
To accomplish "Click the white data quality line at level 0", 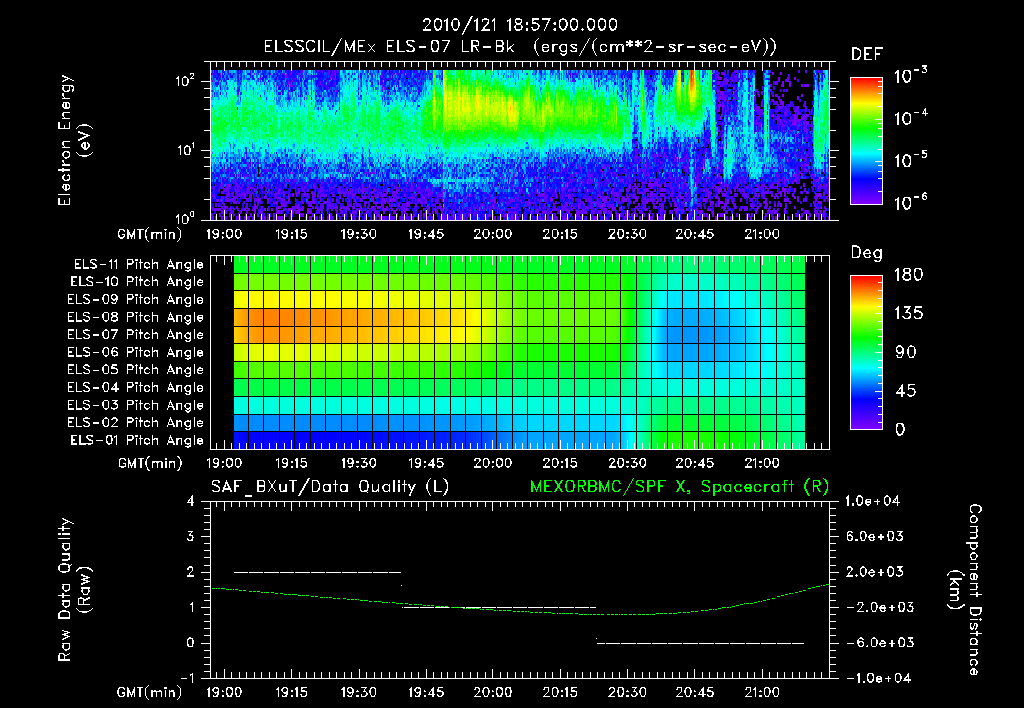I will pyautogui.click(x=701, y=643).
